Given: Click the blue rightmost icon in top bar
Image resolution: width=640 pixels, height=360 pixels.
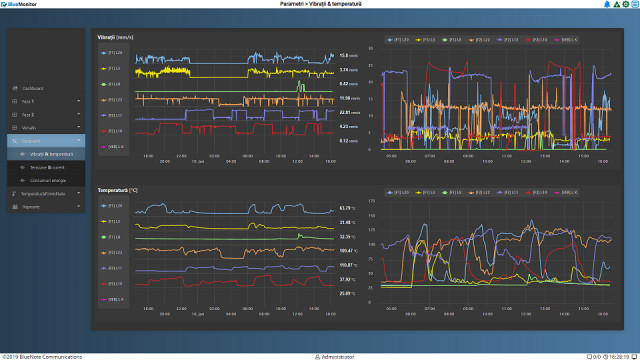Looking at the screenshot, I should 635,4.
